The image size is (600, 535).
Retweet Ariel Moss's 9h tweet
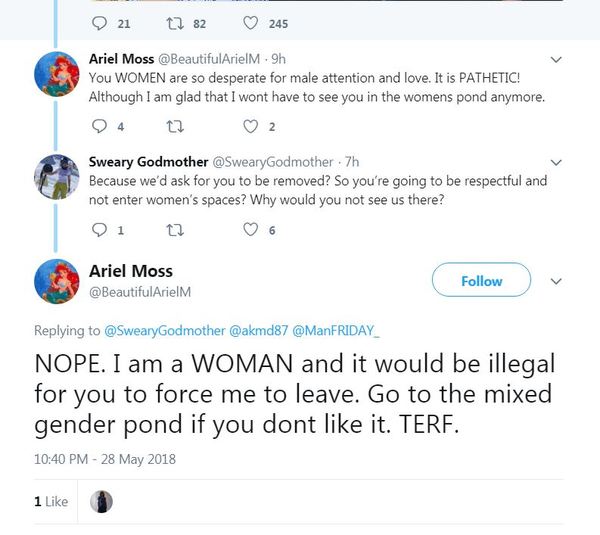tap(175, 127)
